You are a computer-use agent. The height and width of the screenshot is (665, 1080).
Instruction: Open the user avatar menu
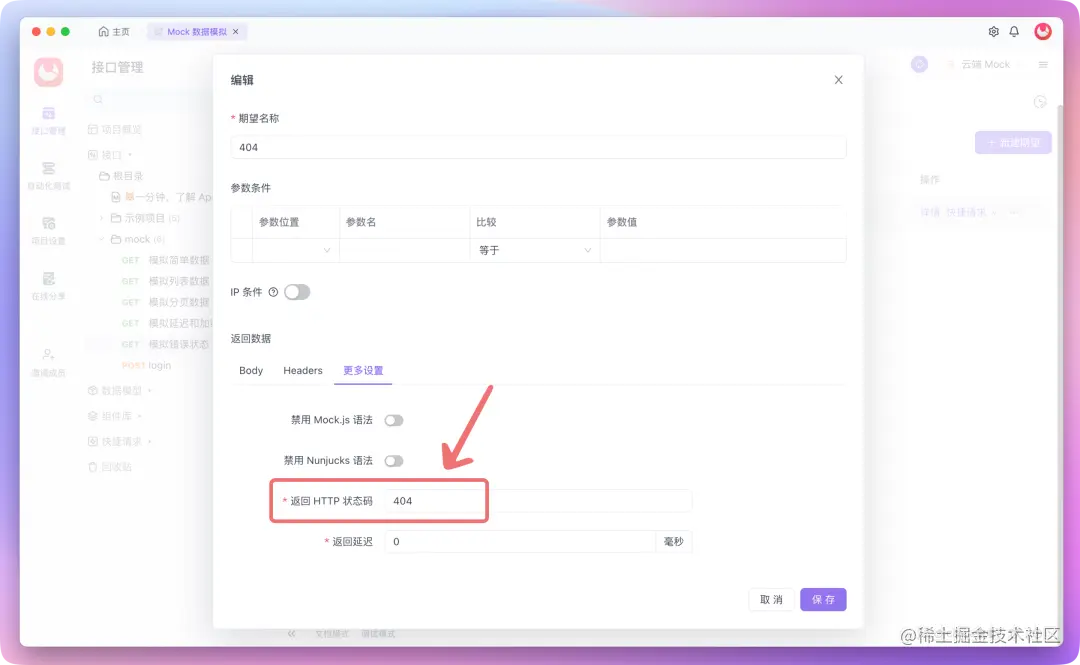(x=1043, y=31)
